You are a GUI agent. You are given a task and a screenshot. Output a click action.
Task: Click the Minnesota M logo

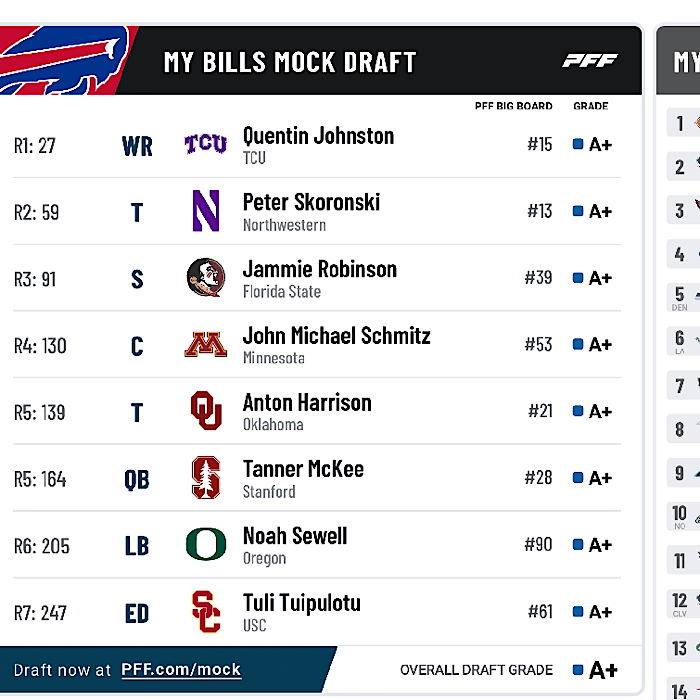click(x=206, y=344)
